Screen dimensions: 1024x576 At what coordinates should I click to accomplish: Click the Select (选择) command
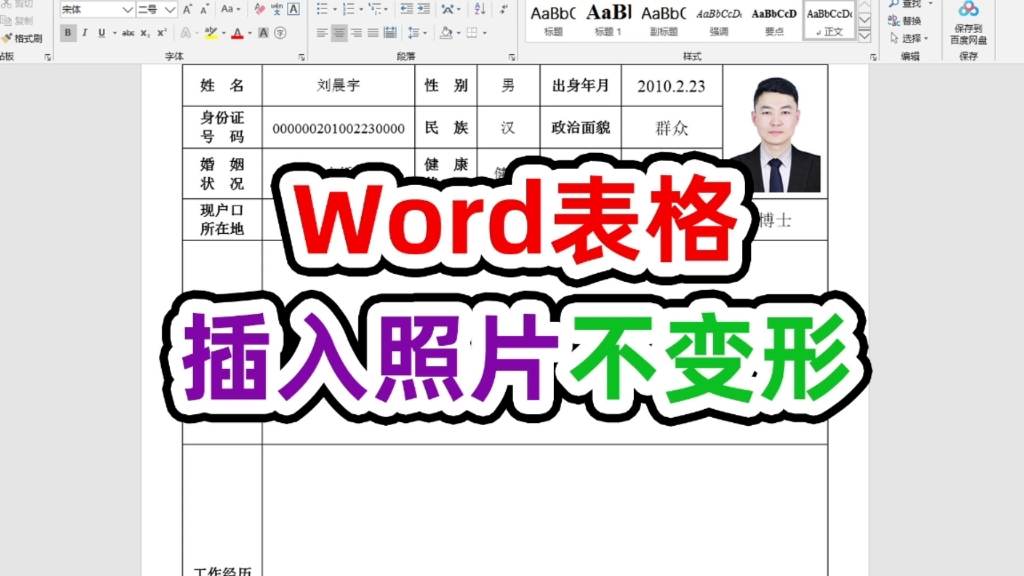pyautogui.click(x=910, y=38)
